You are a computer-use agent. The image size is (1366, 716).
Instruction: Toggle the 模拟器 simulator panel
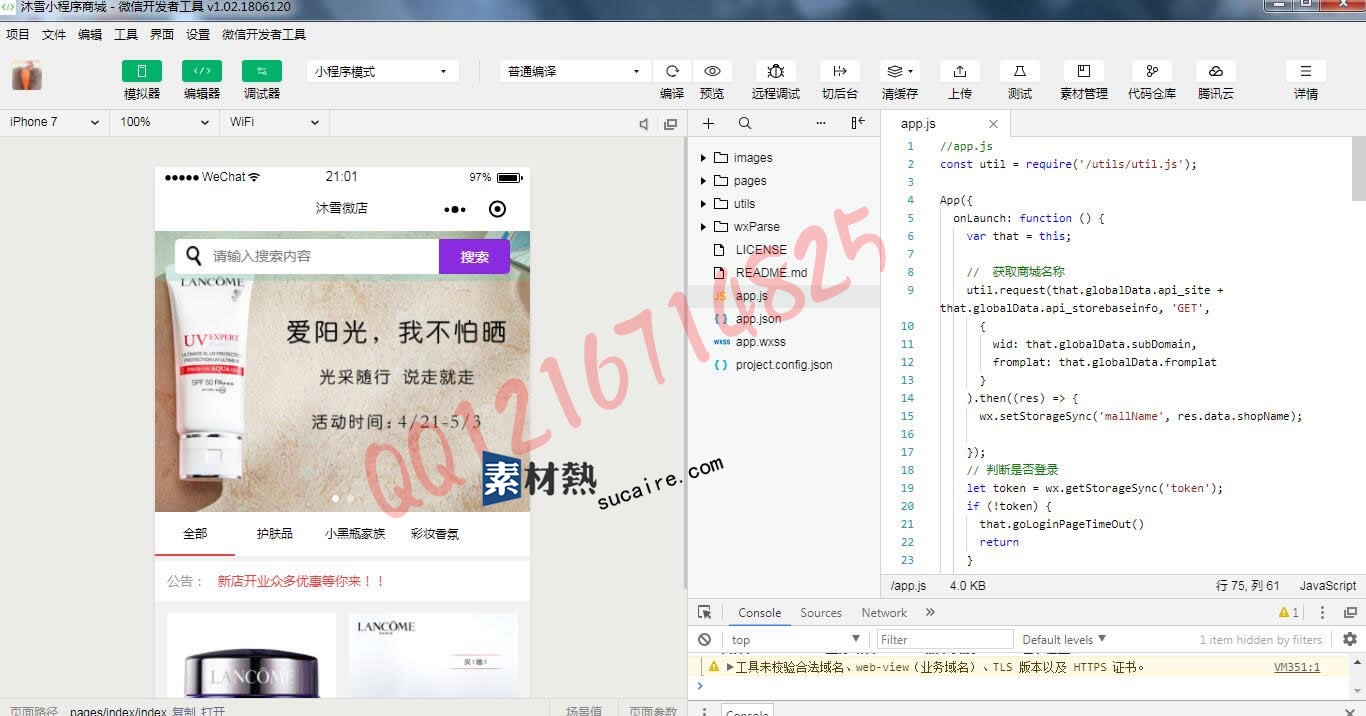[x=142, y=71]
